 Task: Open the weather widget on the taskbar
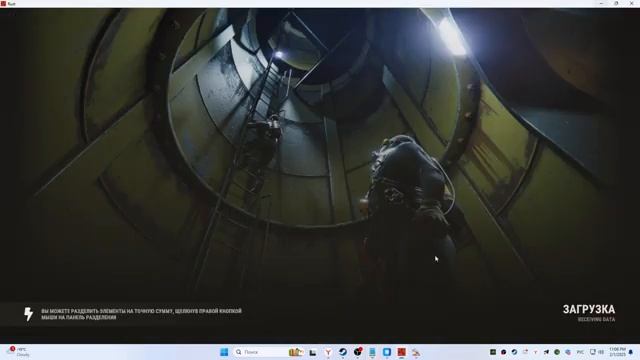(18, 352)
